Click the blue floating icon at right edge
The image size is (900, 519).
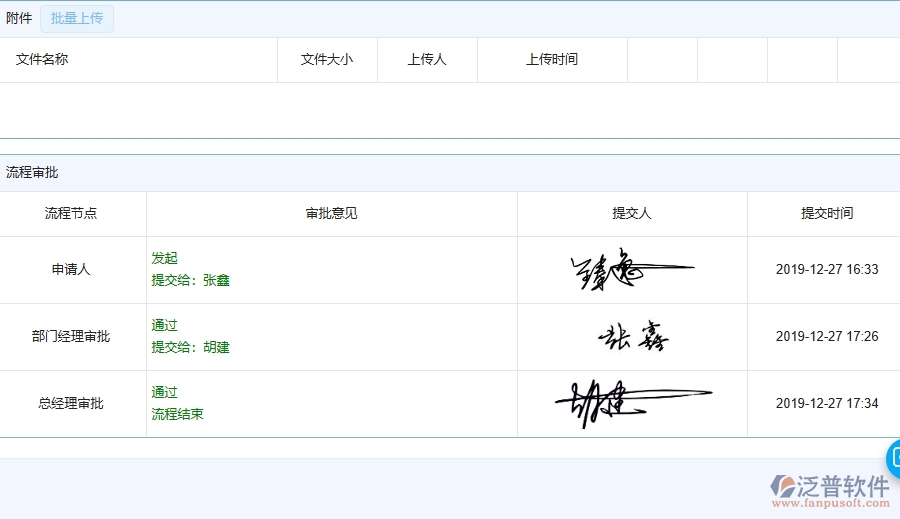pos(893,458)
